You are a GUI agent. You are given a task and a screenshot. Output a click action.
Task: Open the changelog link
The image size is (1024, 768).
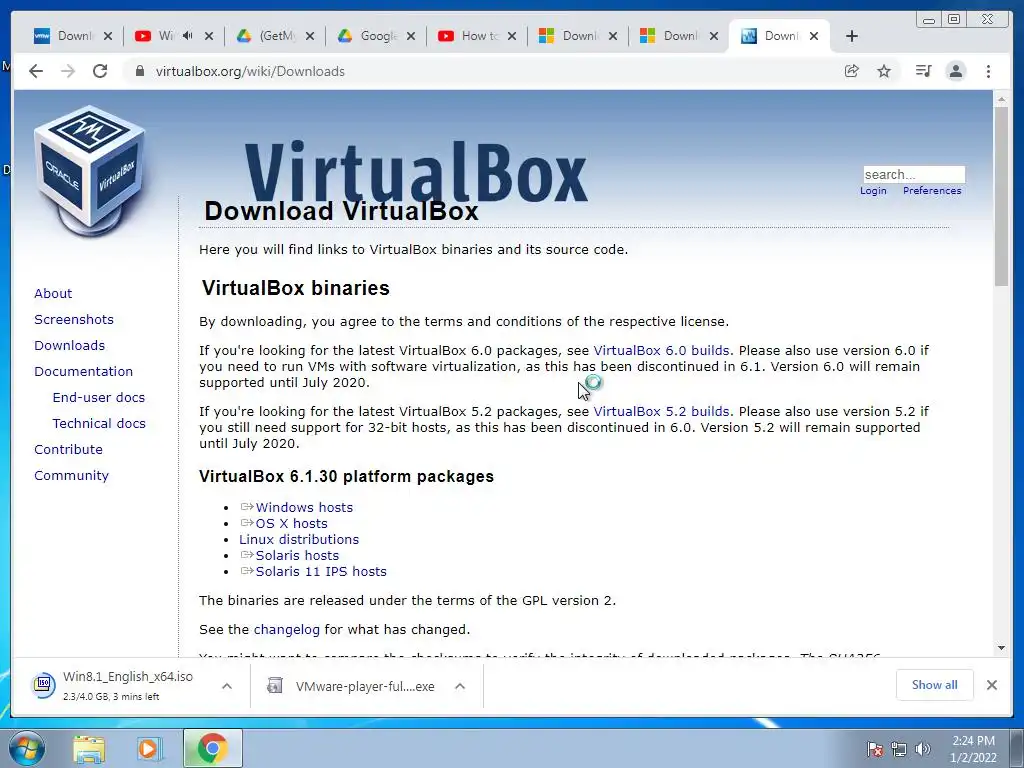[x=286, y=630]
